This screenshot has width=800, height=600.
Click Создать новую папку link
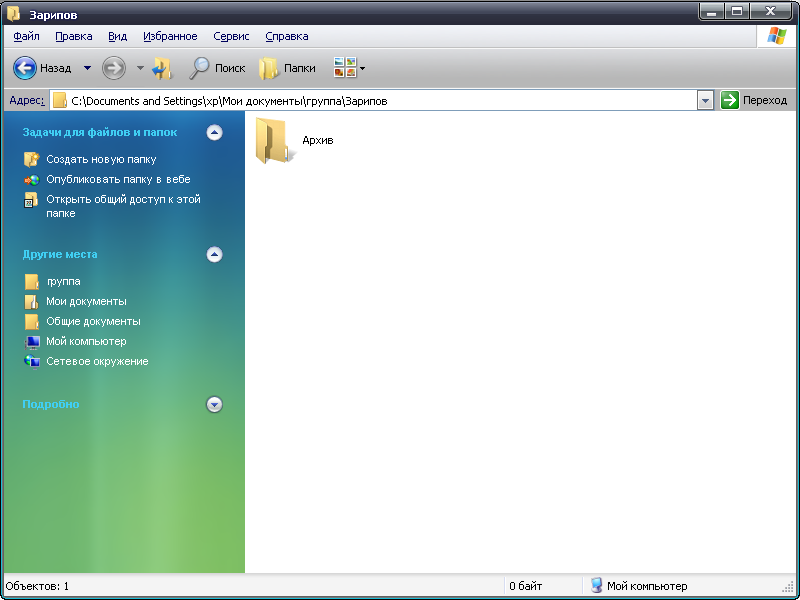(101, 159)
